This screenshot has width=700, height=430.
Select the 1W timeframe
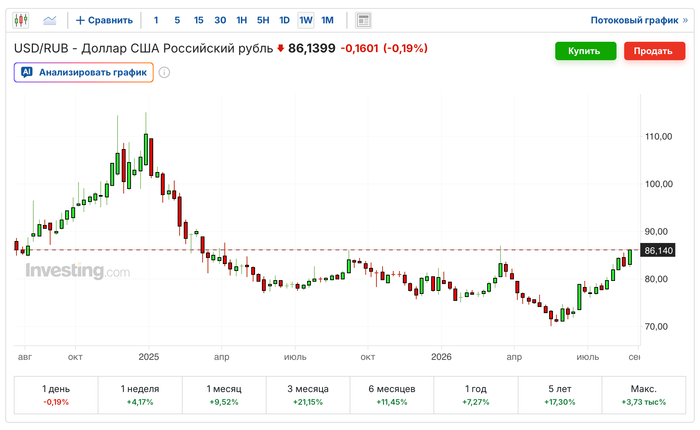tap(306, 20)
